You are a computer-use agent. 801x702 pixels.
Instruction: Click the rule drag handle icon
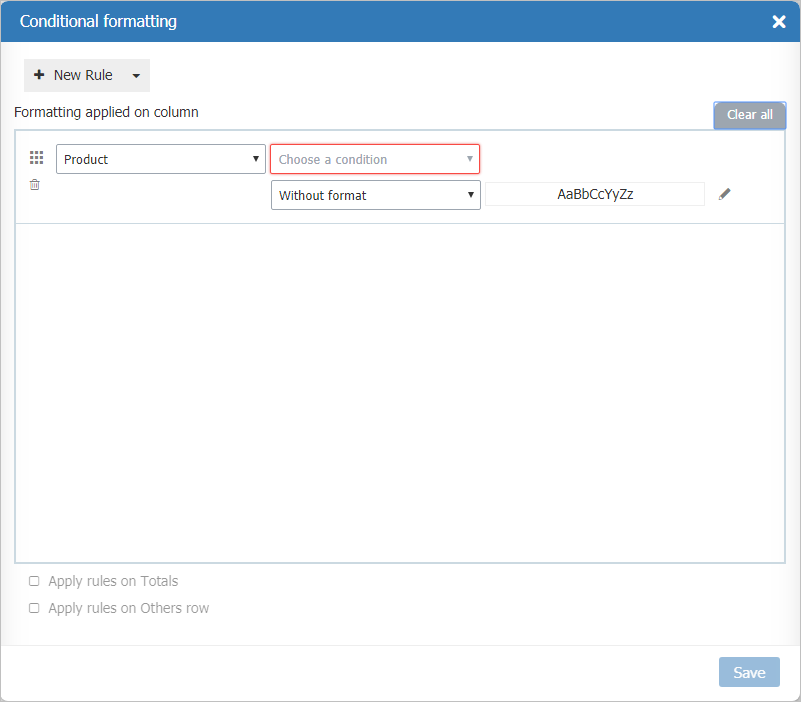tap(36, 157)
